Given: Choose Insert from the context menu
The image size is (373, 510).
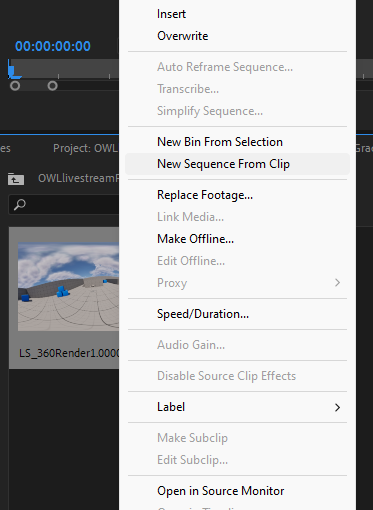Looking at the screenshot, I should pos(171,14).
